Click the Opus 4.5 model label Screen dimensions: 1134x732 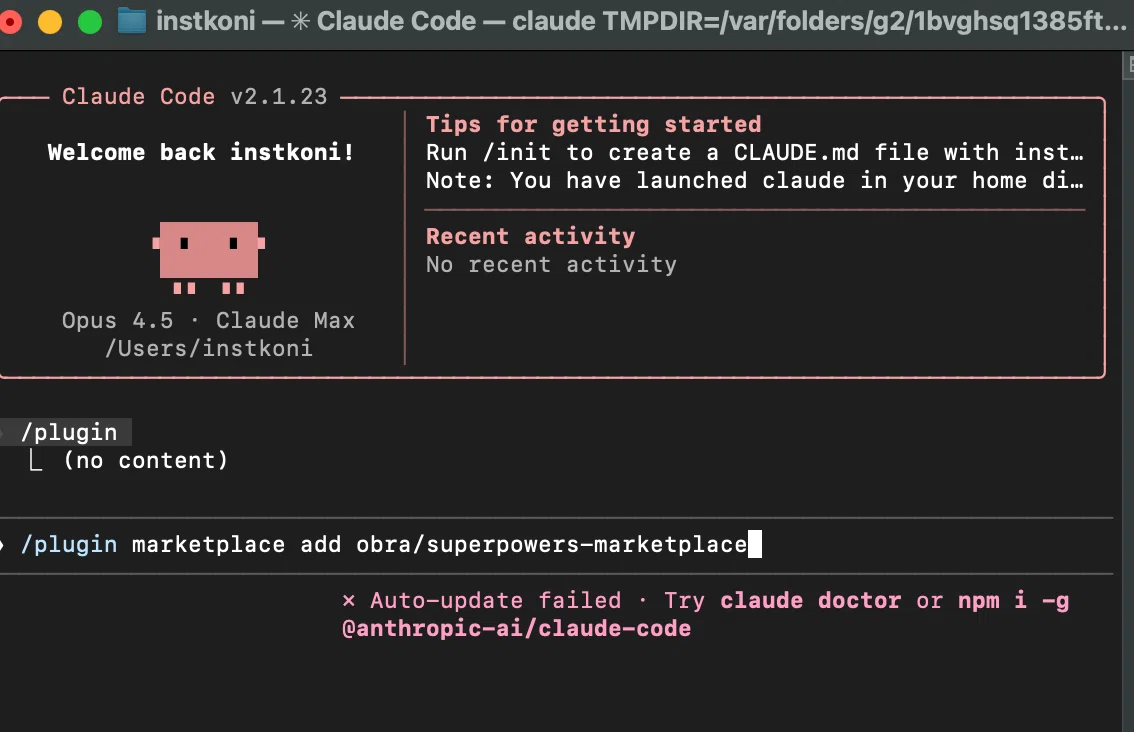[117, 320]
